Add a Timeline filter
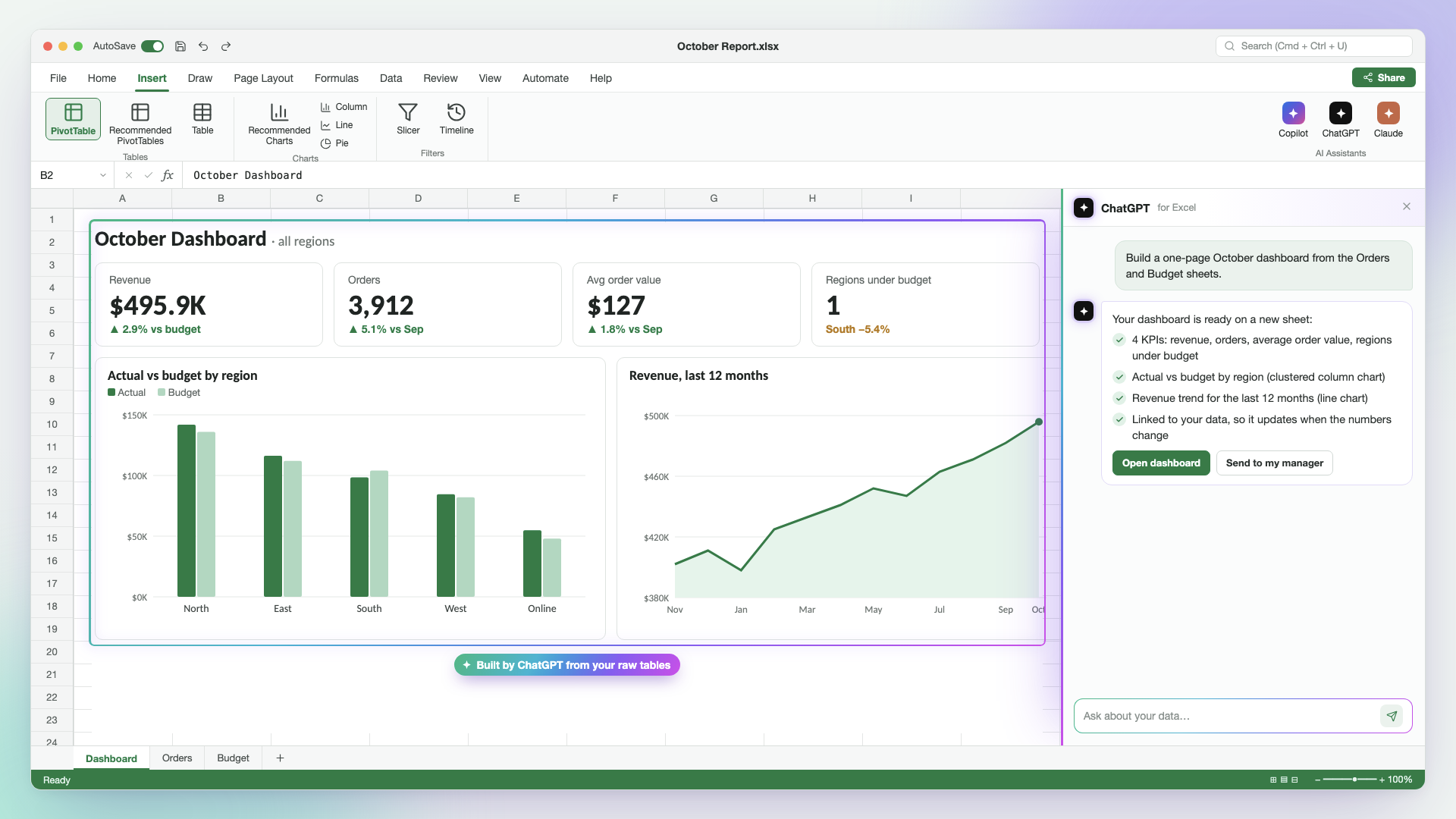 [457, 119]
